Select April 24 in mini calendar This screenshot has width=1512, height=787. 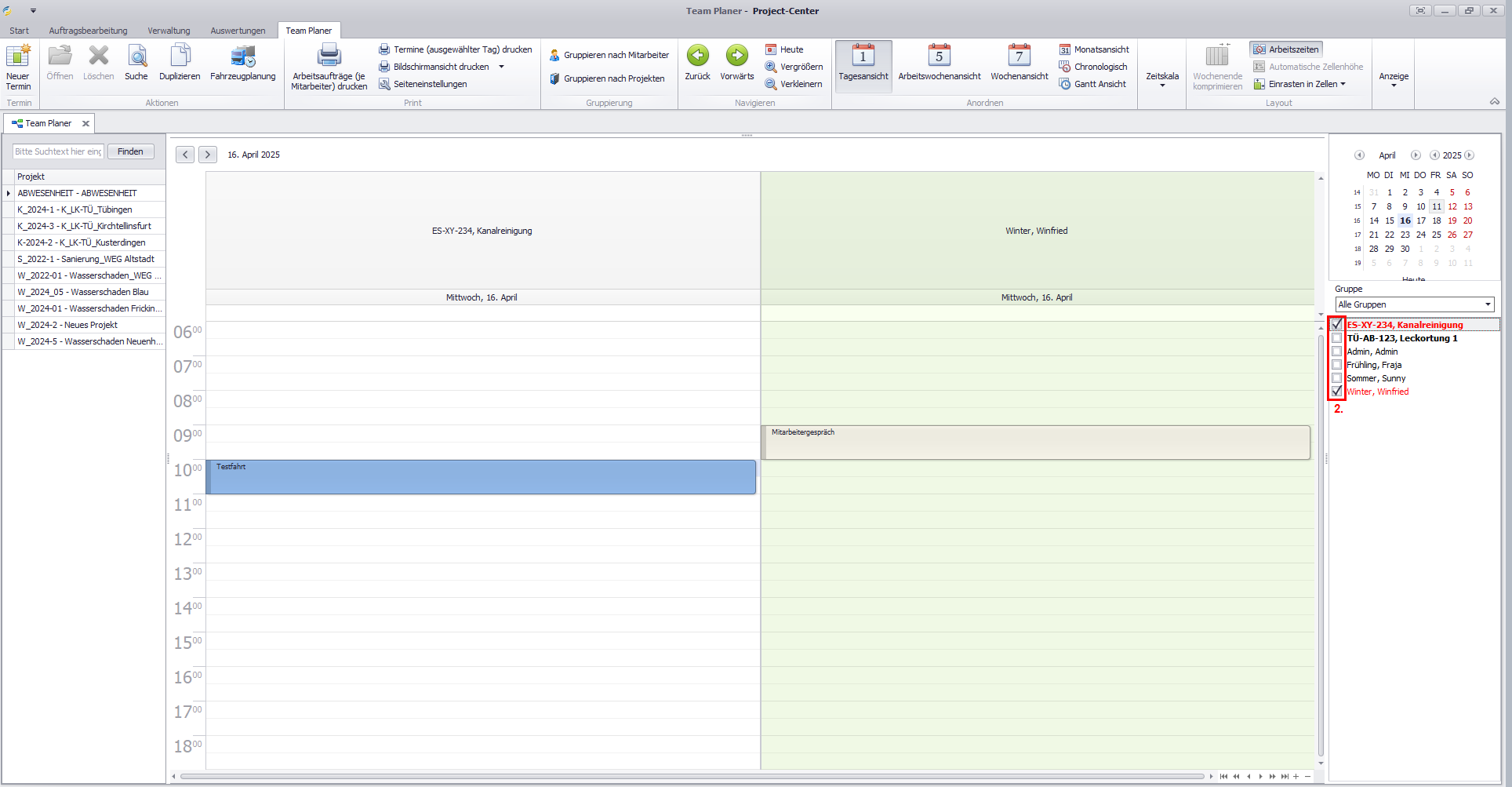click(1420, 235)
